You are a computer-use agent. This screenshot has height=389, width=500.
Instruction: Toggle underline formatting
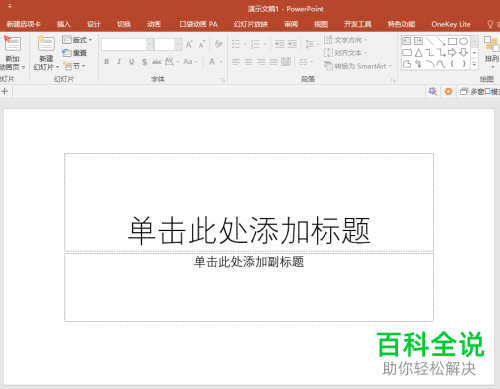[132, 62]
